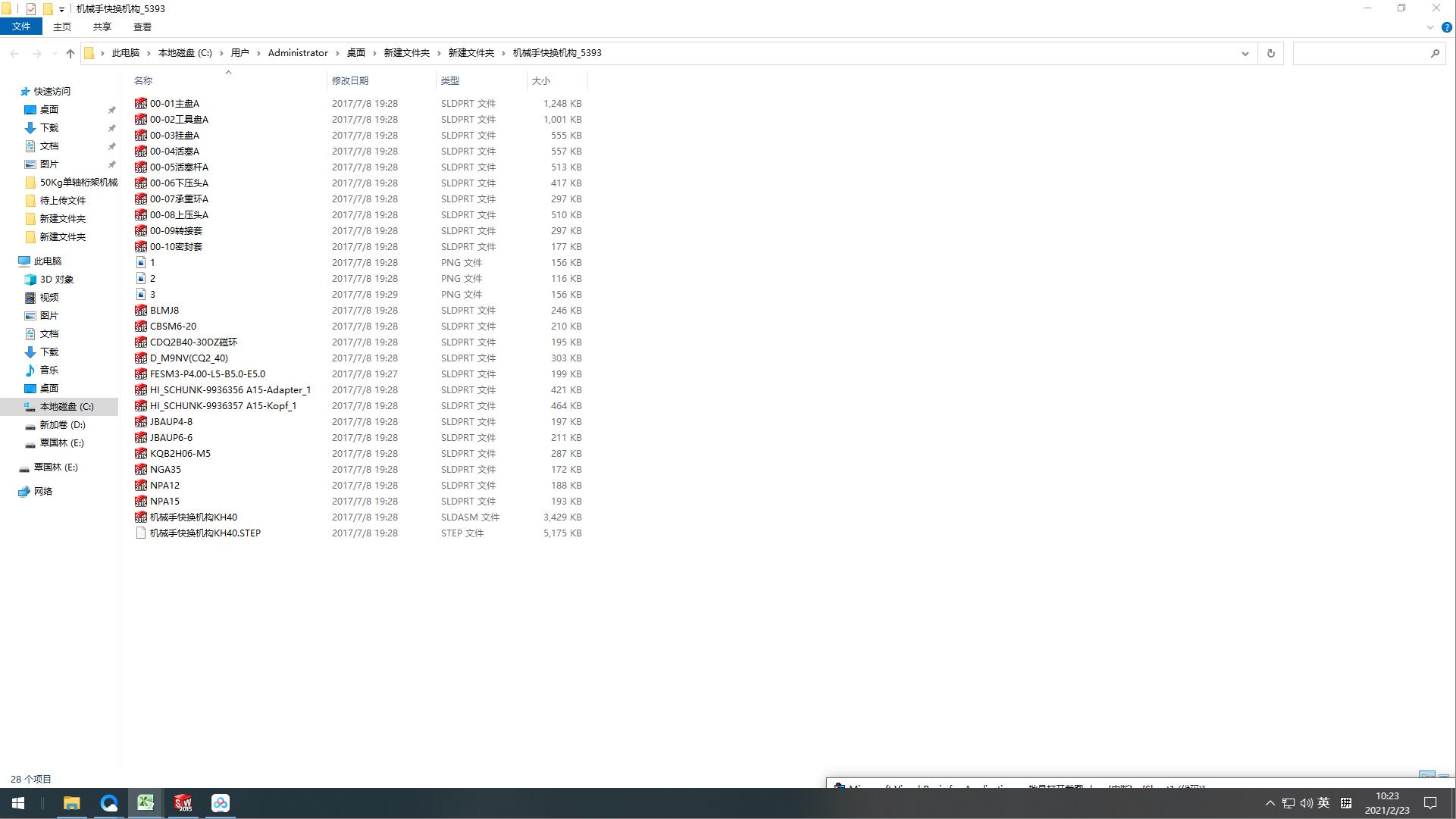Toggle the 英 input language indicator
This screenshot has height=819, width=1456.
point(1323,803)
